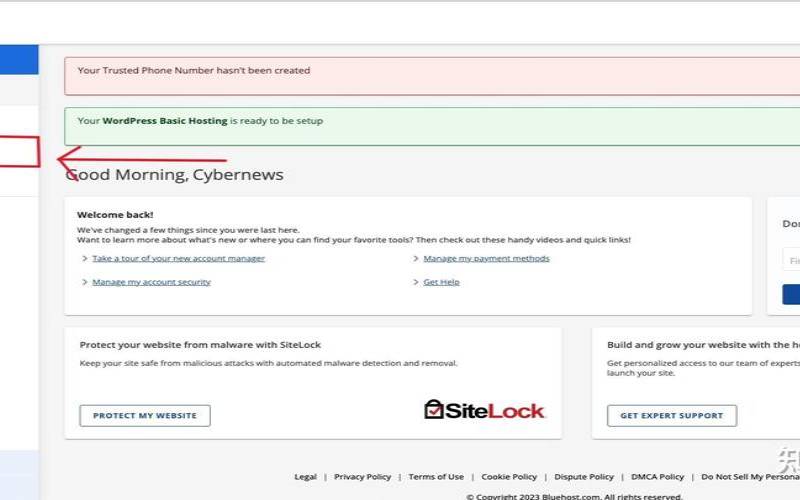The height and width of the screenshot is (500, 800).
Task: Select the blue highlighted sidebar item at top
Action: tap(19, 60)
